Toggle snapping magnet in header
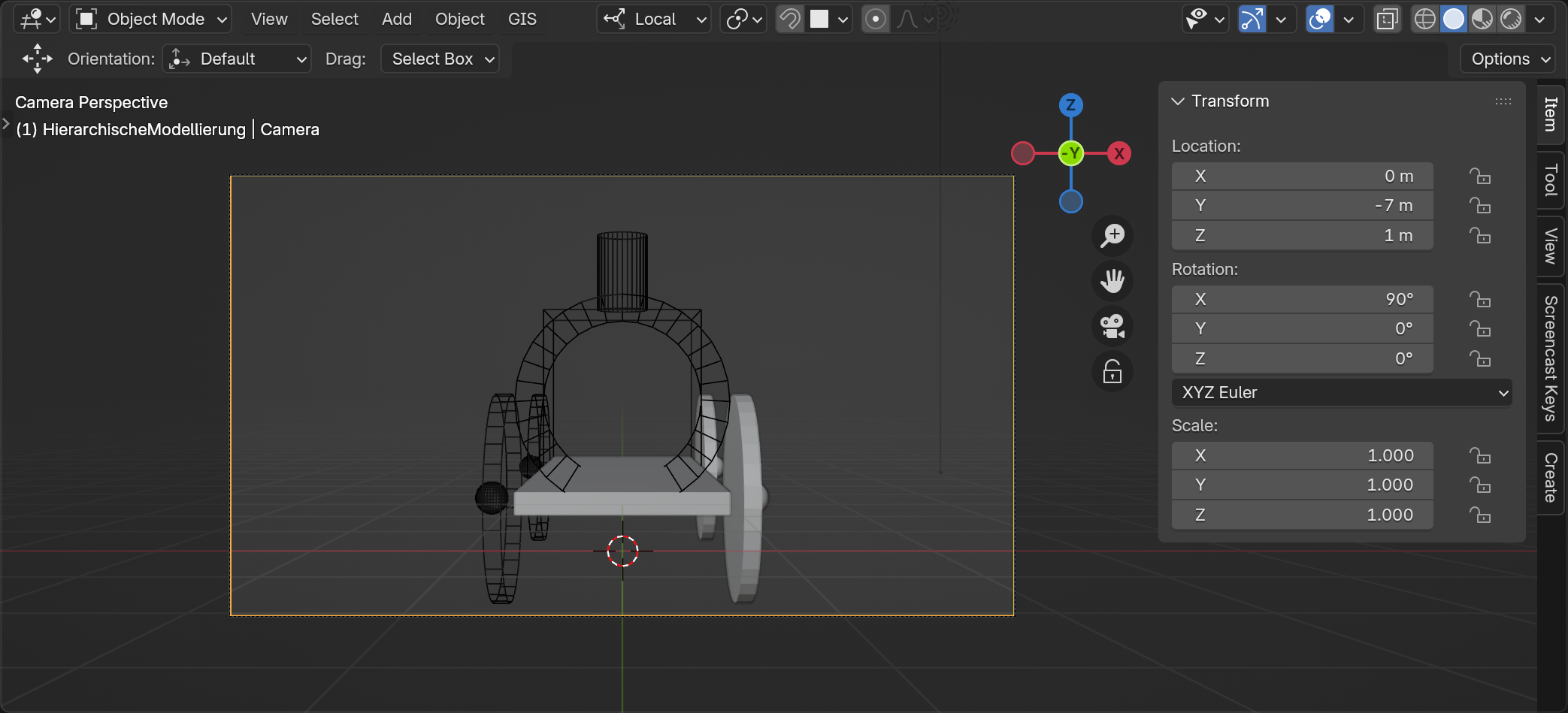 789,19
